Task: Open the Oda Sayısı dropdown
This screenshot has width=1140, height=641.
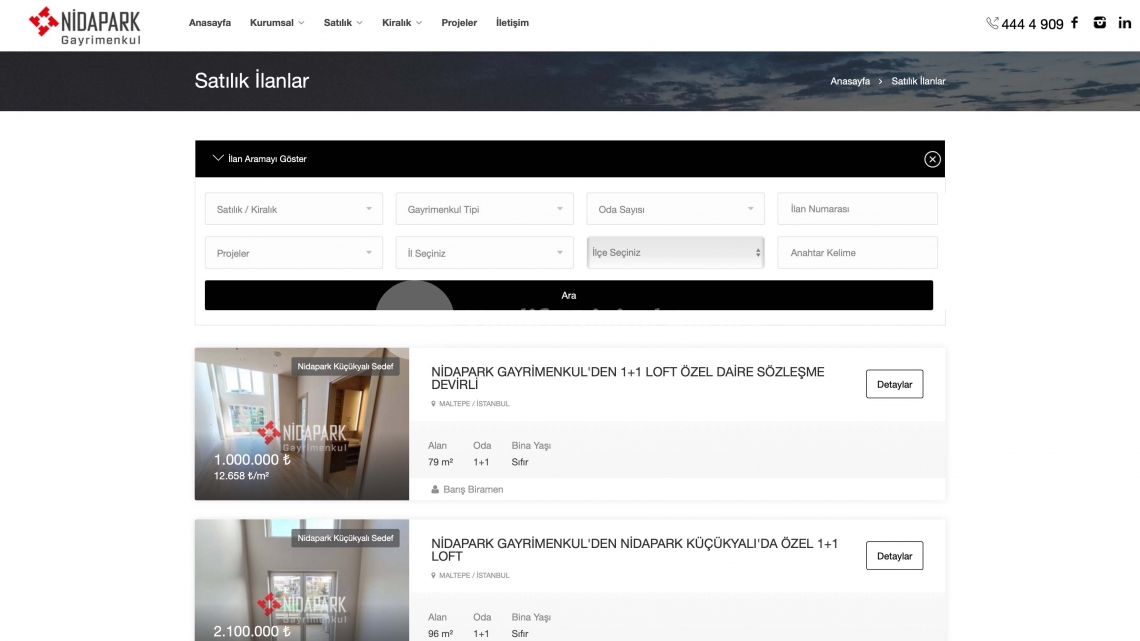Action: [x=675, y=208]
